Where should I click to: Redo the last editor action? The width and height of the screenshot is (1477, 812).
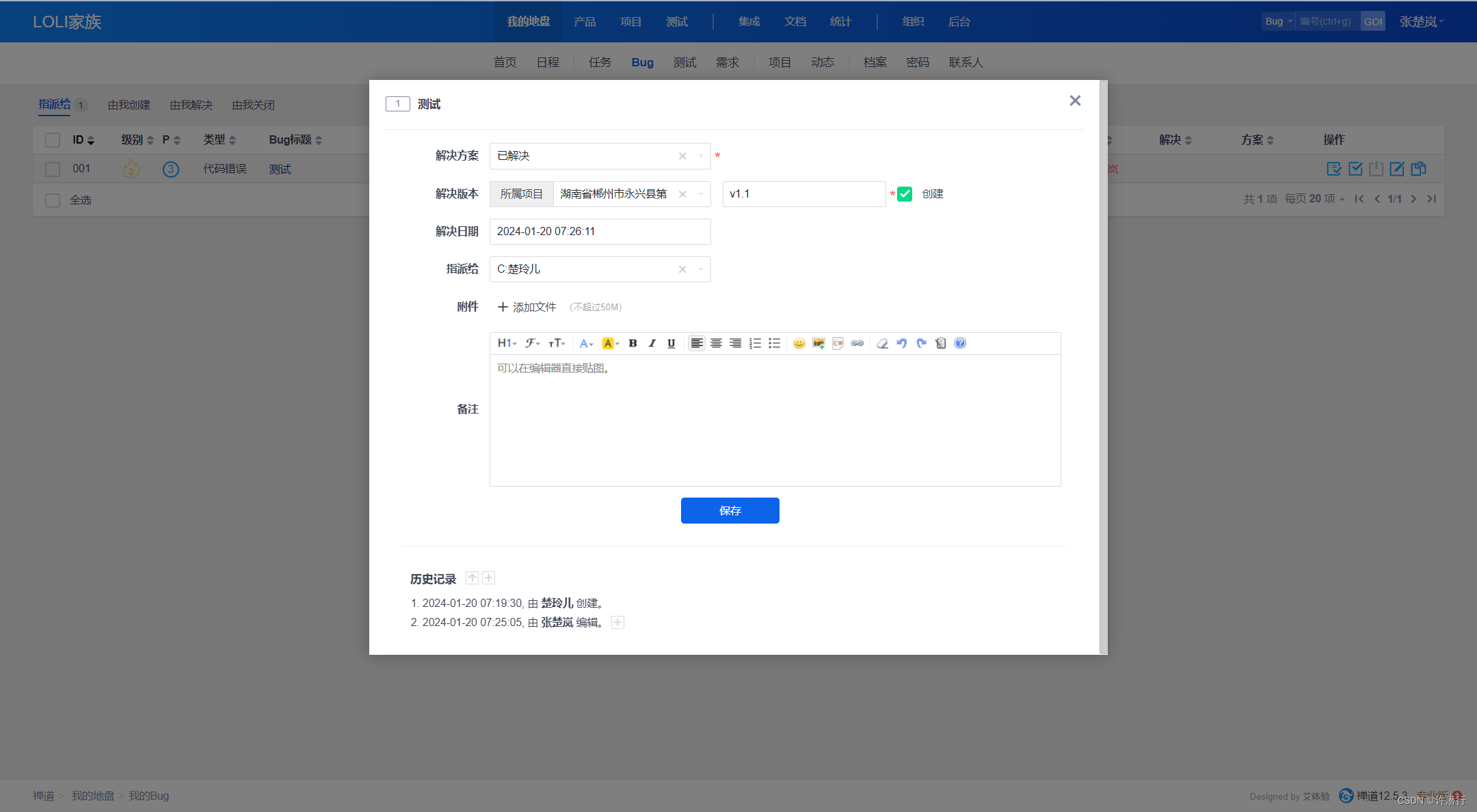pyautogui.click(x=921, y=343)
